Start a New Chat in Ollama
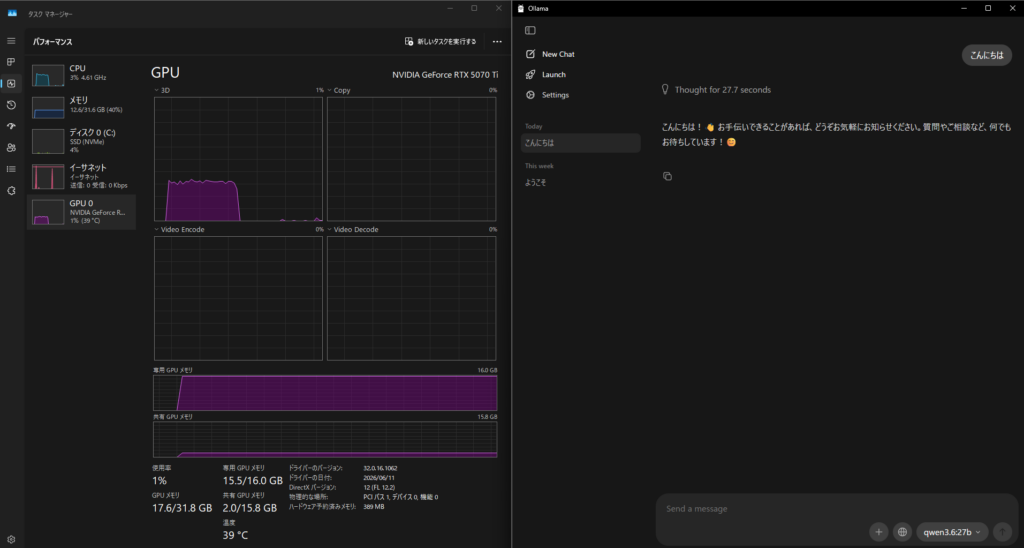Viewport: 1024px width, 548px height. point(550,54)
